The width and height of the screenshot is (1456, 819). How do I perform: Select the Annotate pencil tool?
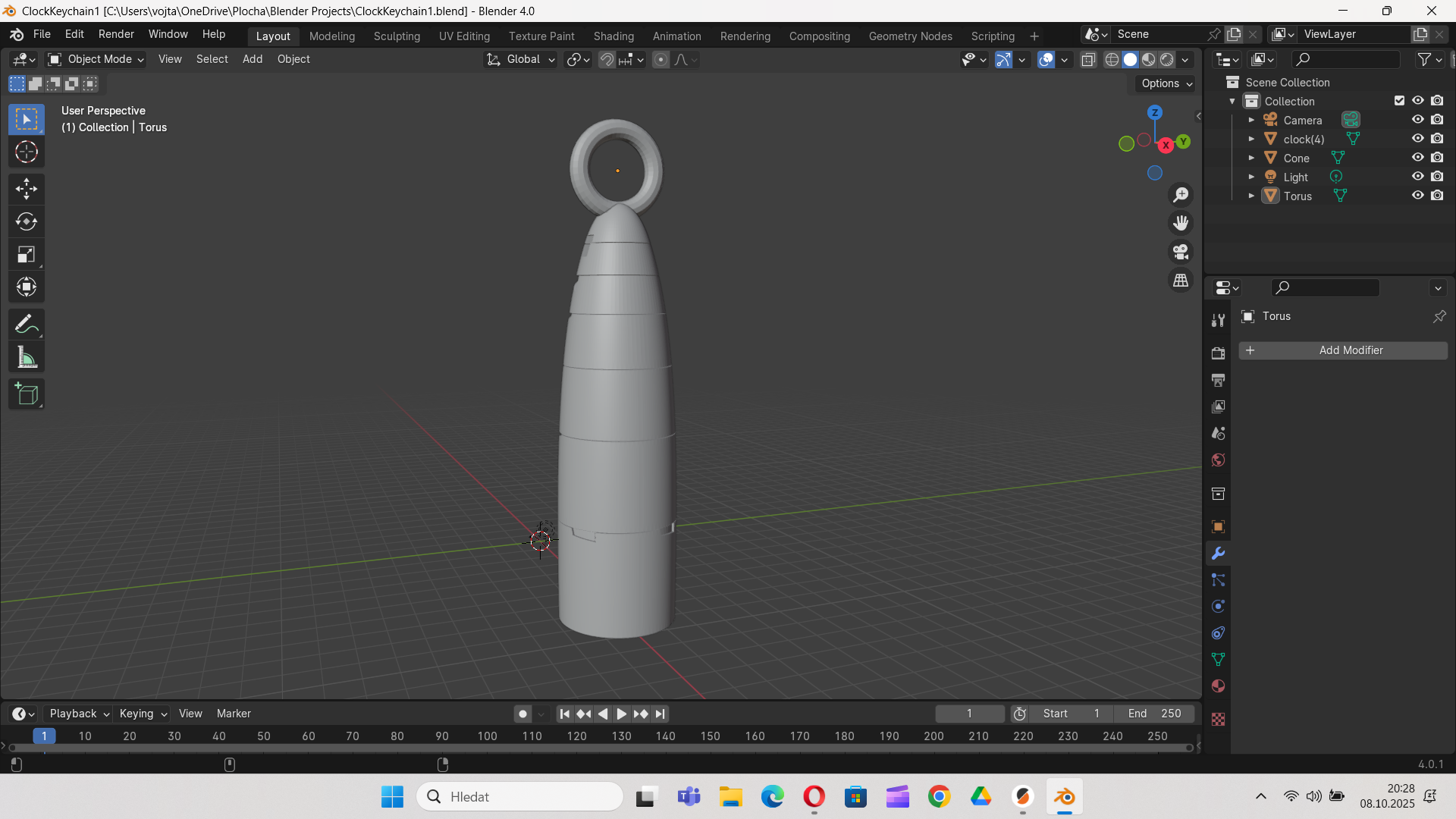click(x=27, y=325)
